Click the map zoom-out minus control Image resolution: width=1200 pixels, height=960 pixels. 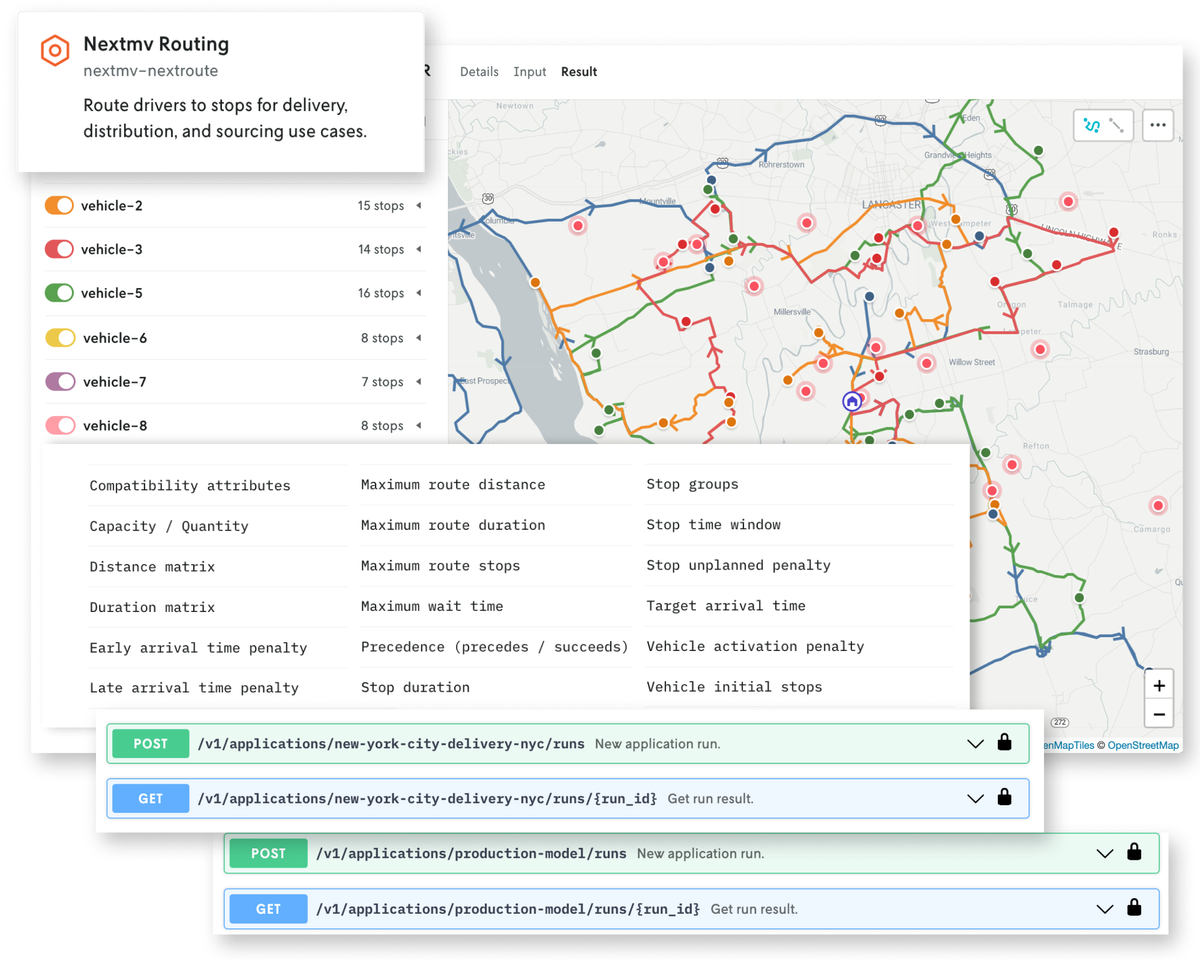(x=1158, y=714)
